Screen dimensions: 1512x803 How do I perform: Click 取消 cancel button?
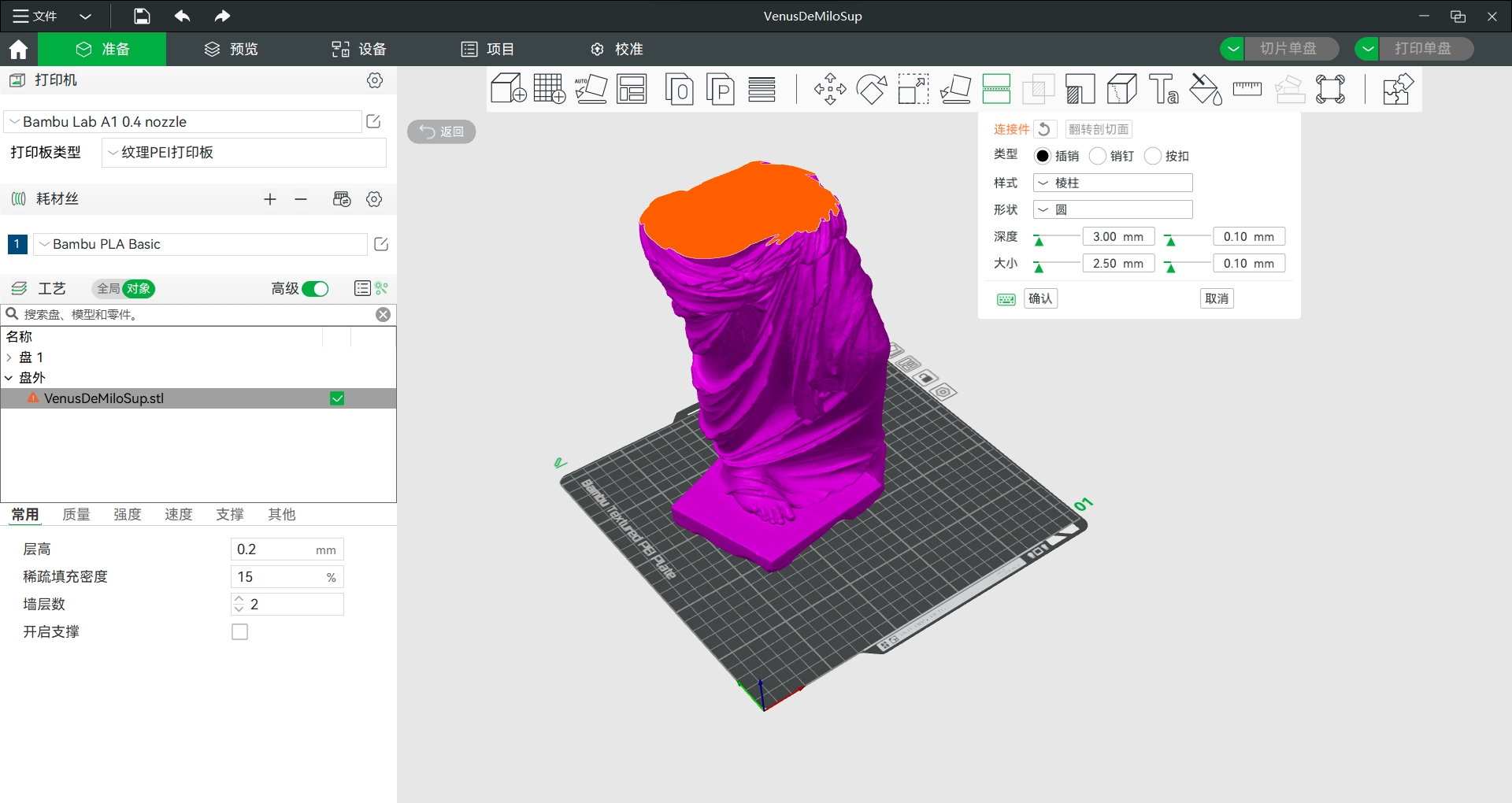coord(1217,298)
